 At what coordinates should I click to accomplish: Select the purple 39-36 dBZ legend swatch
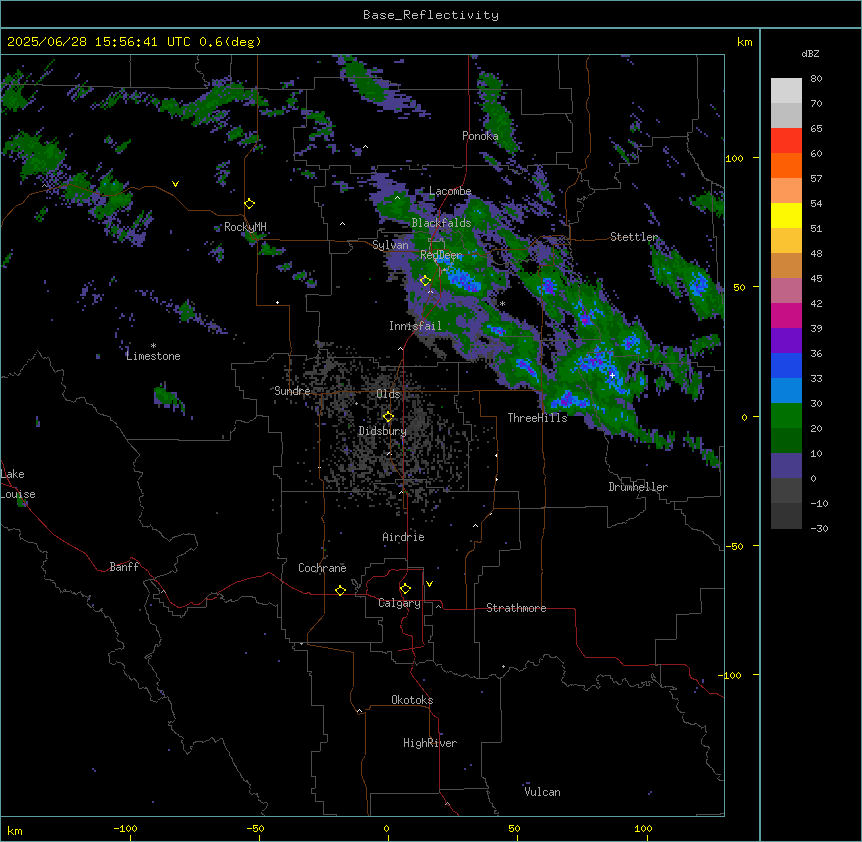[x=786, y=341]
